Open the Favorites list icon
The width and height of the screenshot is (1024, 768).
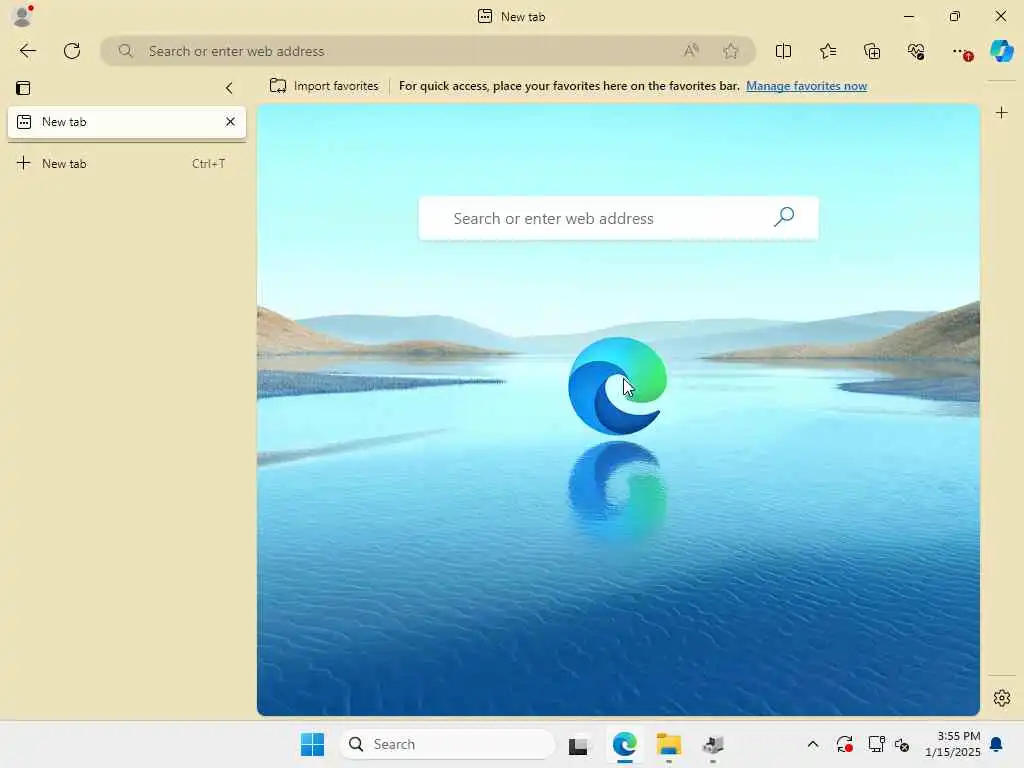(x=827, y=51)
